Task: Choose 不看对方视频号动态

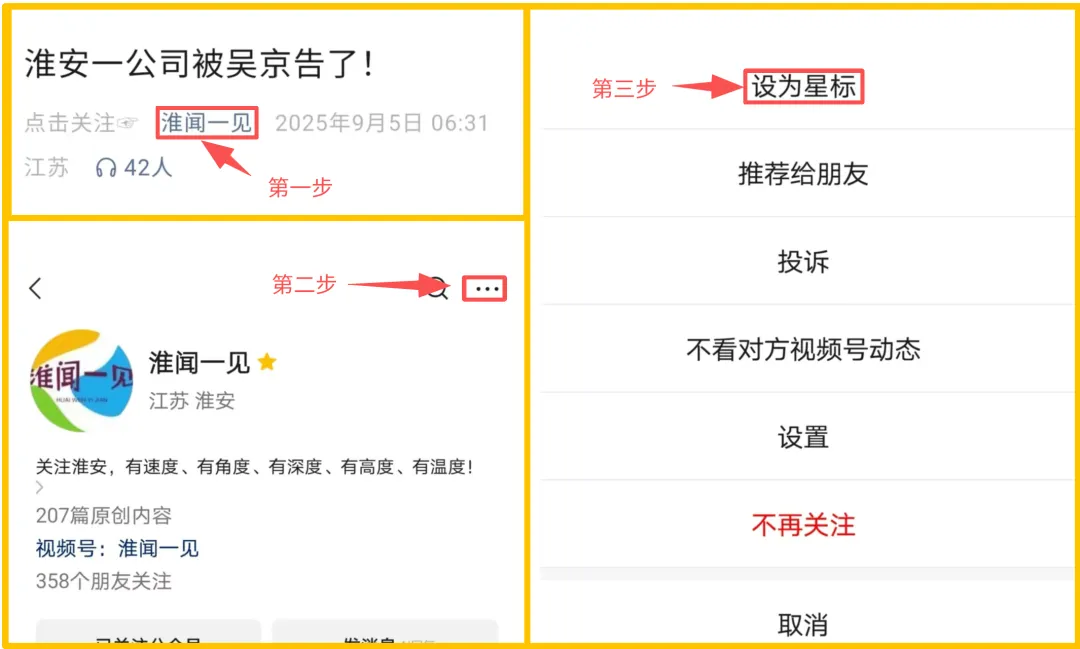Action: [x=803, y=349]
